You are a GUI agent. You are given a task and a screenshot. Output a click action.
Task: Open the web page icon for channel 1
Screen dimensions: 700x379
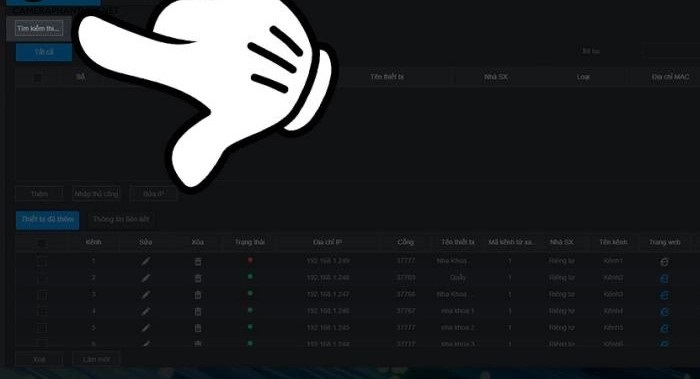click(x=664, y=262)
